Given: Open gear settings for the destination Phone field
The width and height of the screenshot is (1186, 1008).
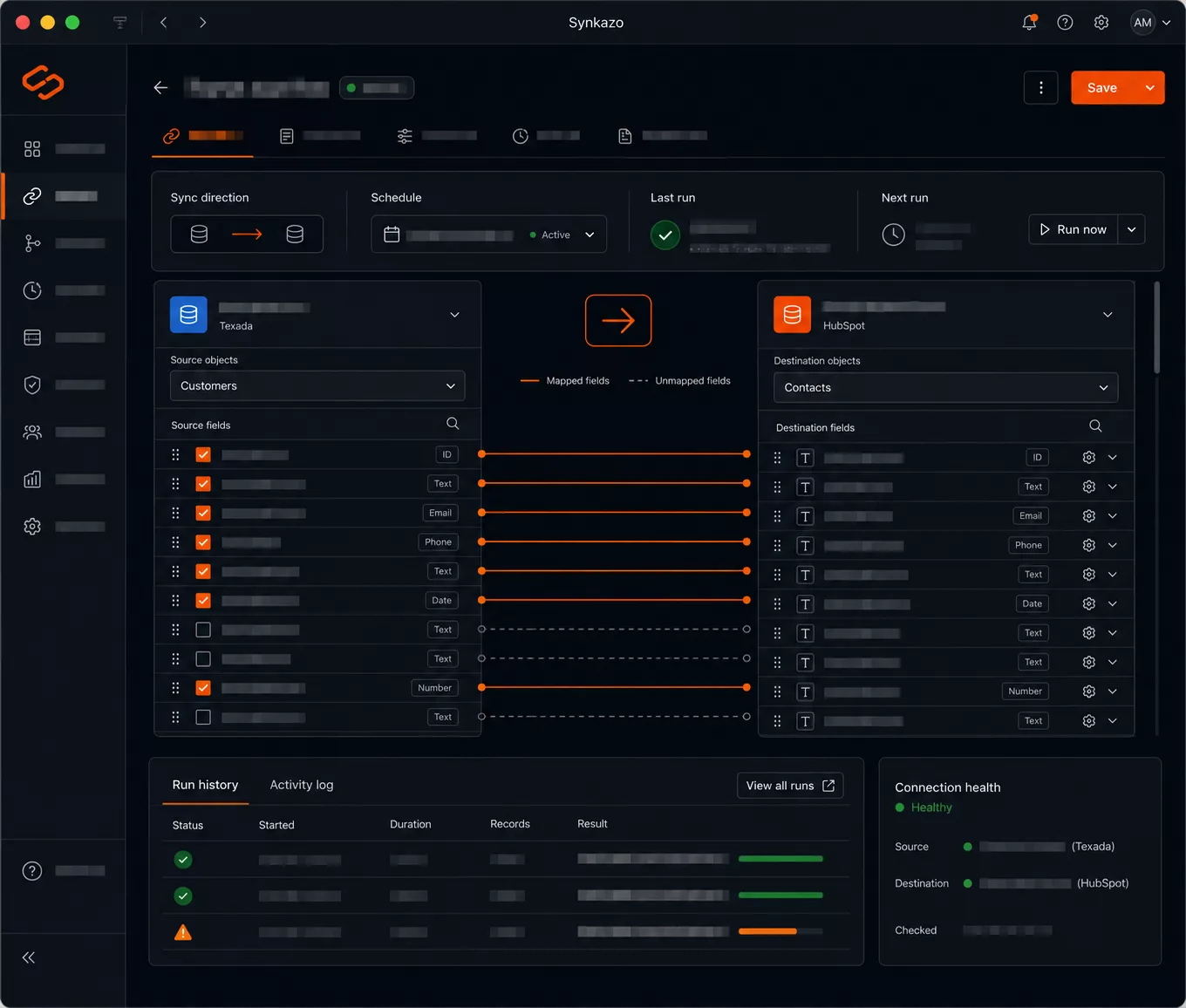Looking at the screenshot, I should [1088, 545].
